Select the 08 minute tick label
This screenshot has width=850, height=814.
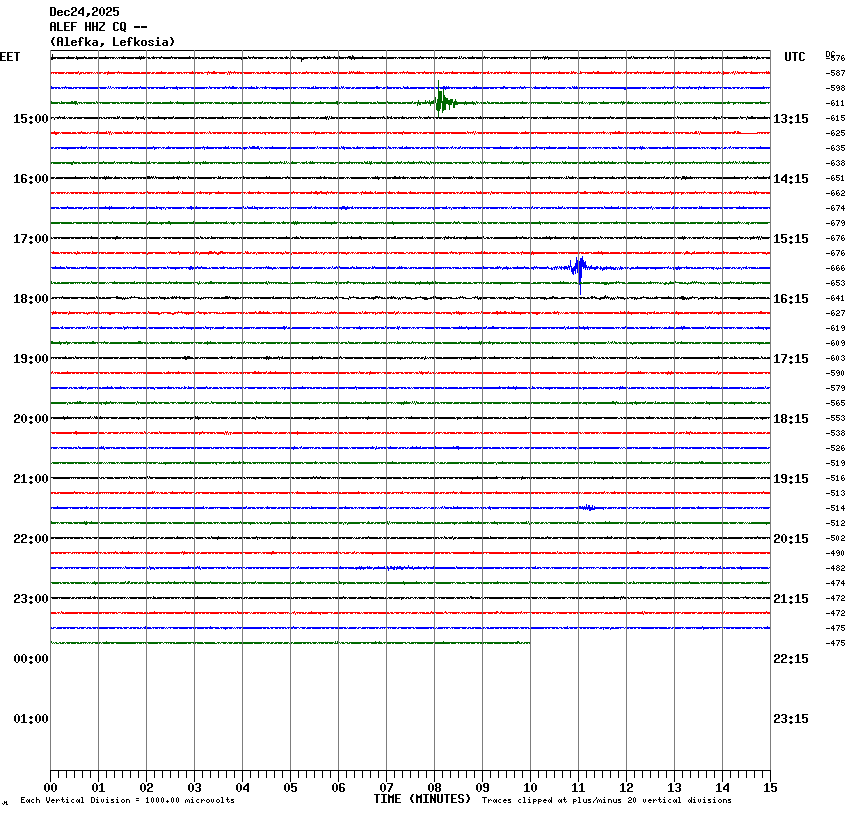434,788
